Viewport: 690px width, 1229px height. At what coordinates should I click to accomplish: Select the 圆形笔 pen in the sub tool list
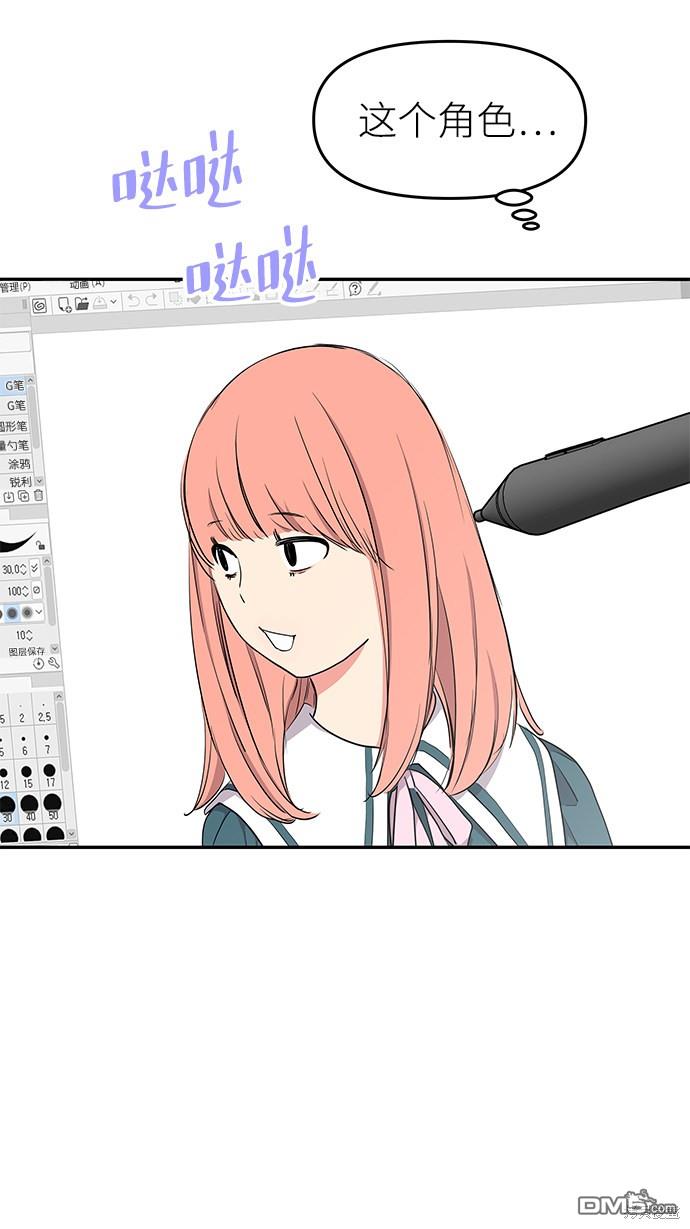(15, 425)
